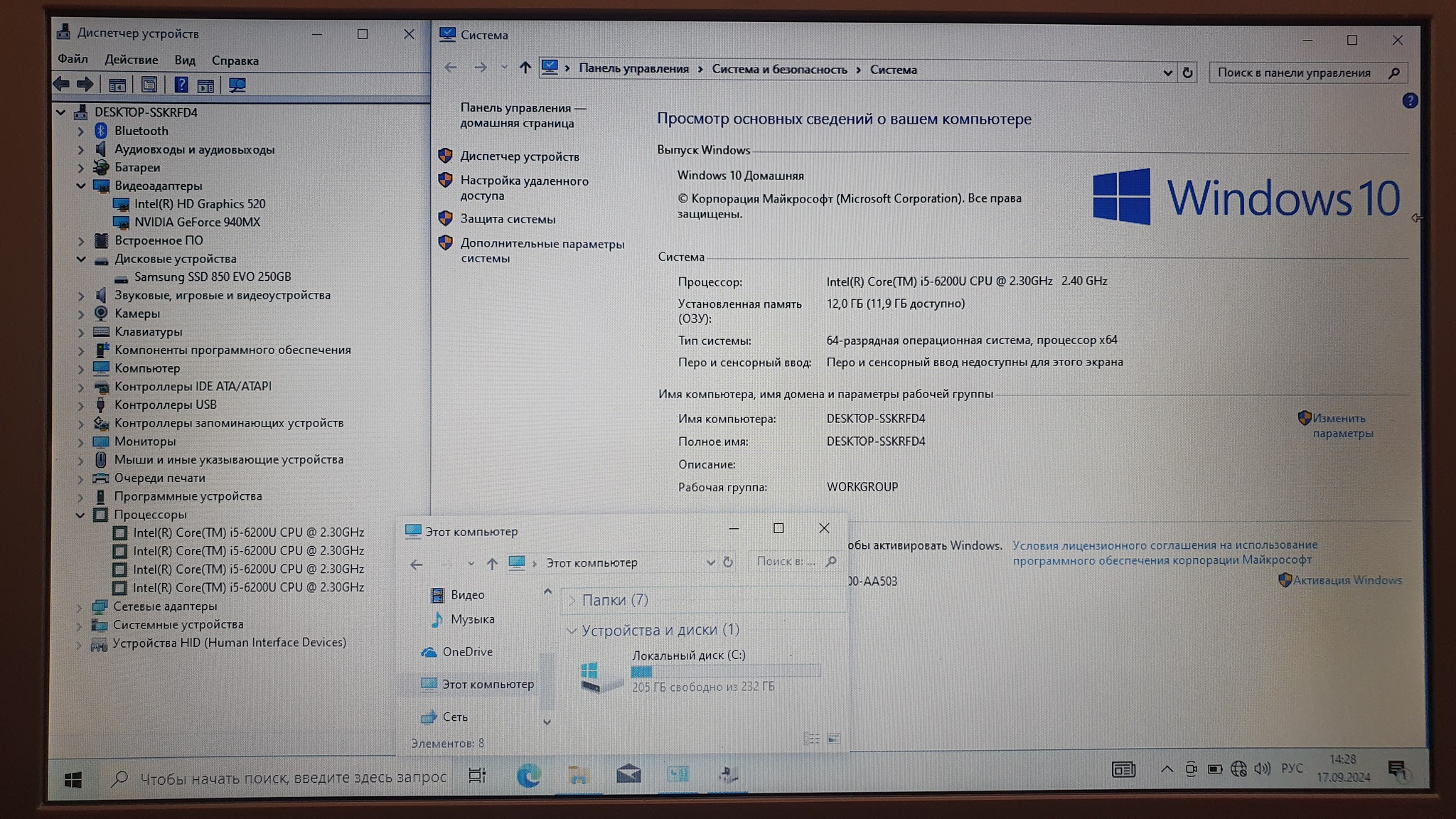Screen dimensions: 1456x819
Task: Expand Bluetooth node in device tree
Action: coord(80,132)
